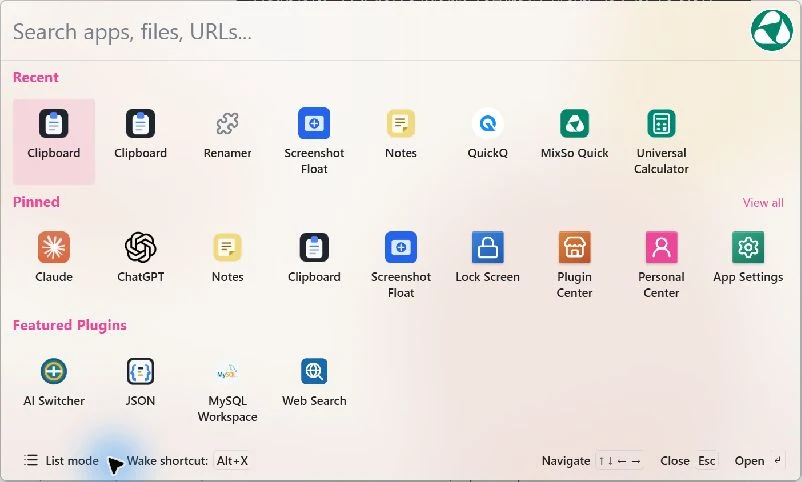This screenshot has height=482, width=802.
Task: Open Screenshot Float in the Pinned section
Action: coord(400,265)
